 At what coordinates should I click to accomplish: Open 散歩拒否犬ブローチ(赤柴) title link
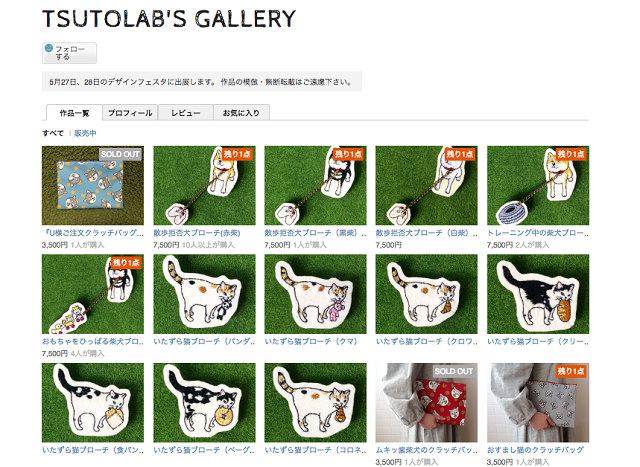(x=197, y=233)
